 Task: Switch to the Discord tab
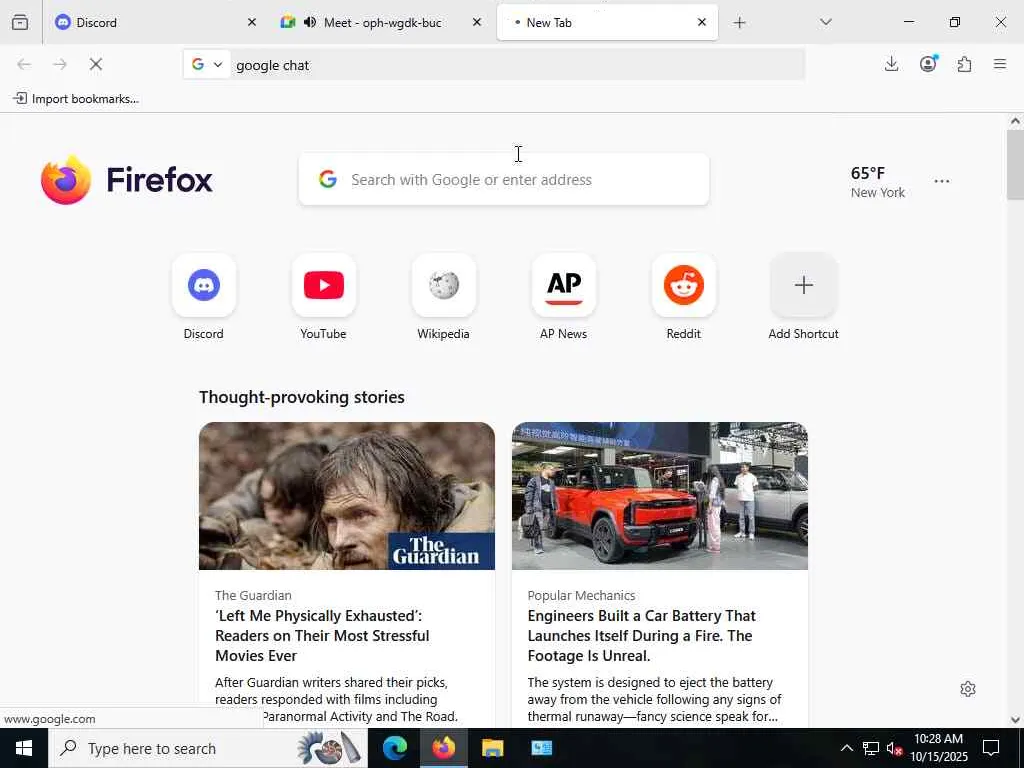coord(152,22)
